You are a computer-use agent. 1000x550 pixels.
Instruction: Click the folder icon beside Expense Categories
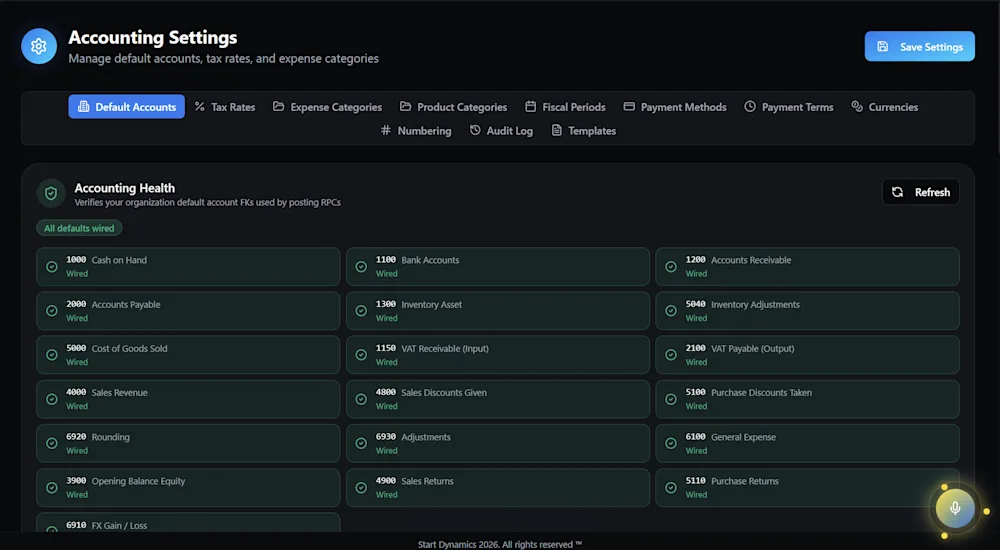point(279,107)
